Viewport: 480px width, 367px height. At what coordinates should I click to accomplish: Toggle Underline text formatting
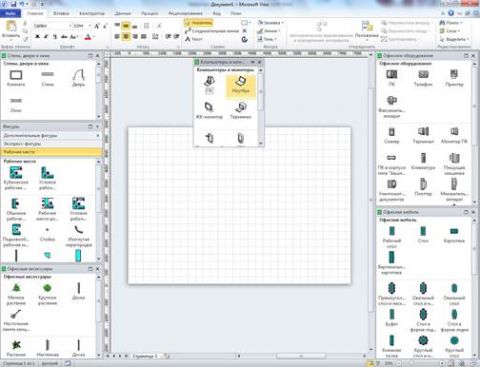(55, 37)
